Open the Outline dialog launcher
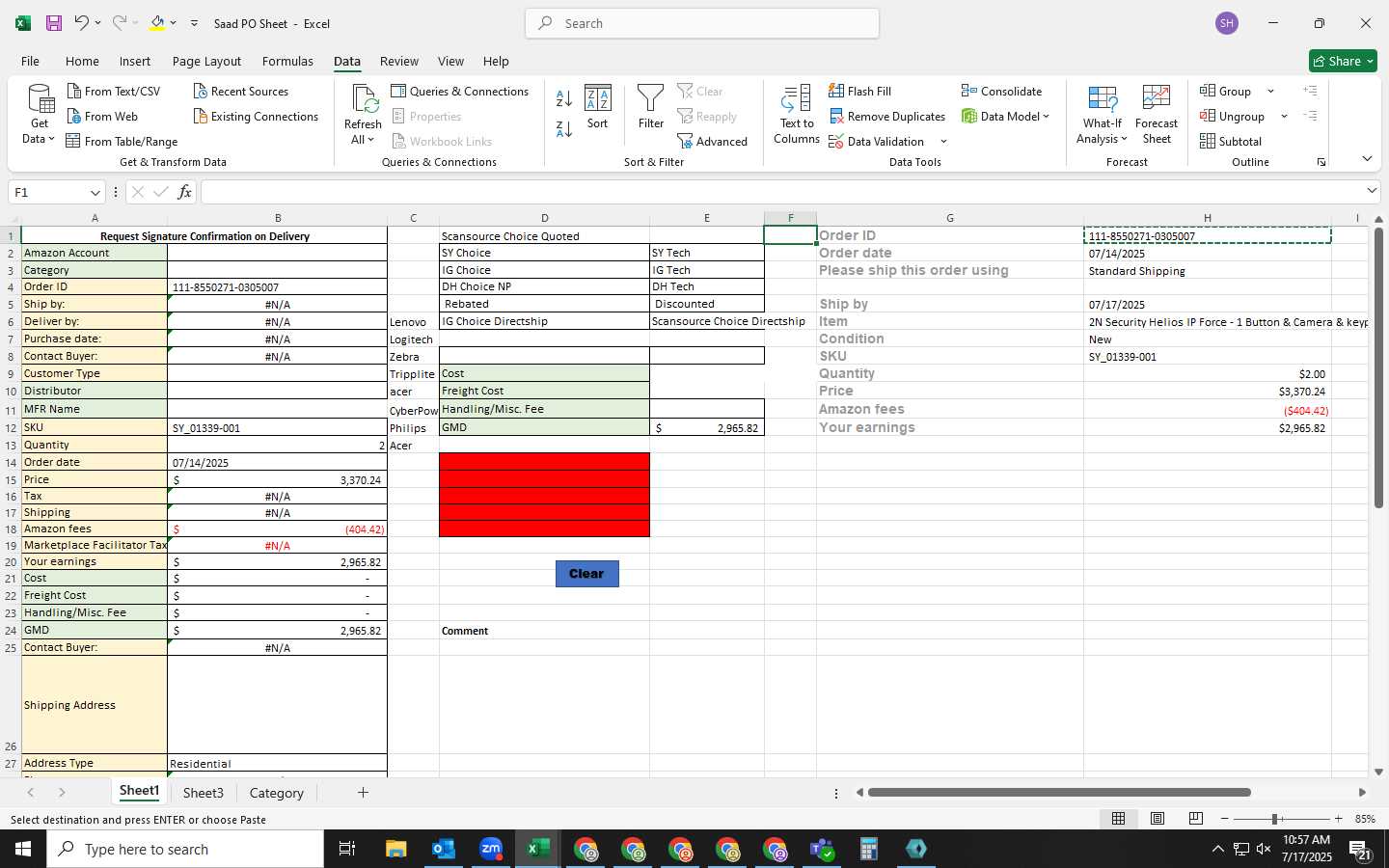Viewport: 1389px width, 868px height. [1321, 162]
